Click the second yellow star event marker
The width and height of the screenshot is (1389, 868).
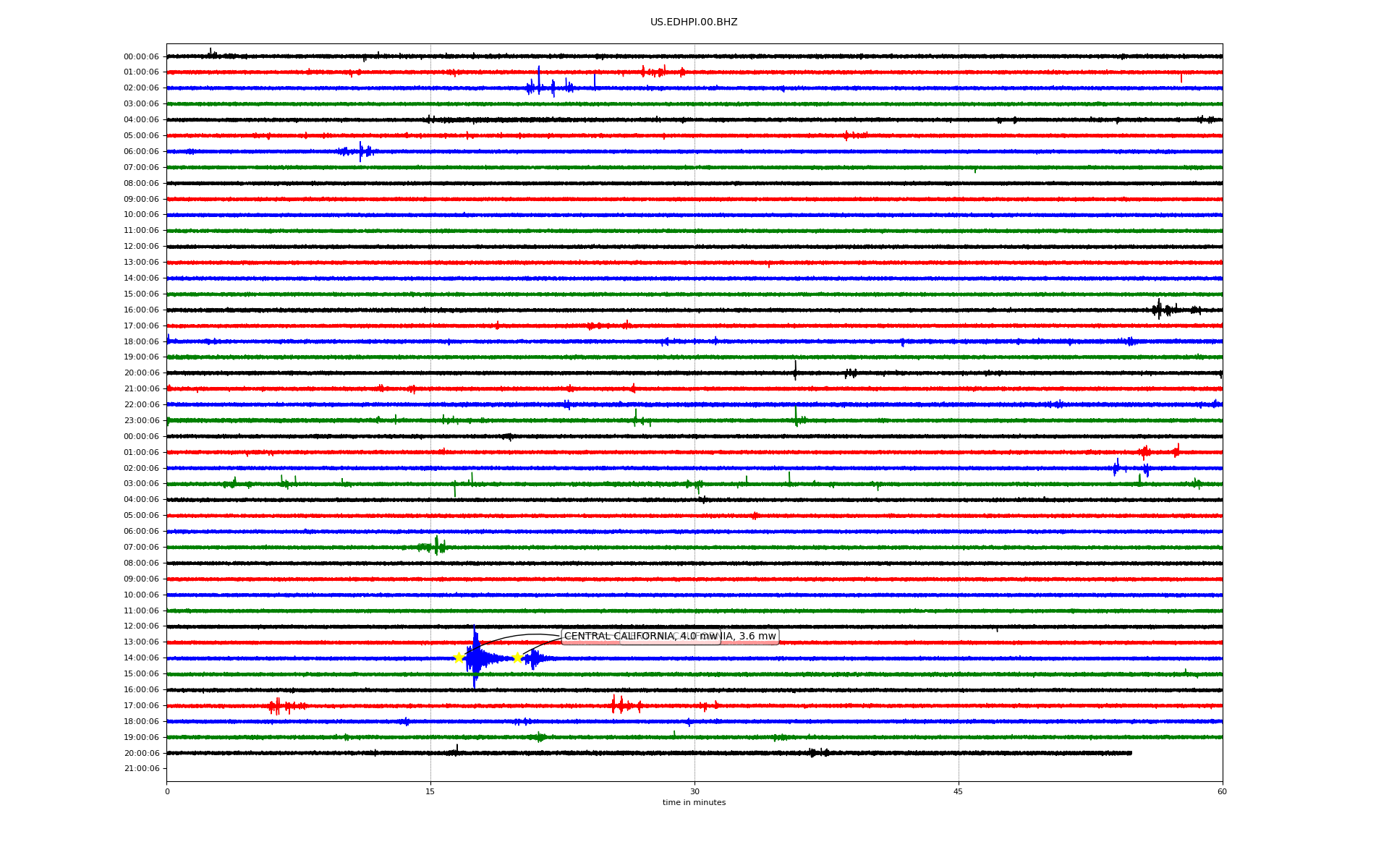pyautogui.click(x=517, y=658)
